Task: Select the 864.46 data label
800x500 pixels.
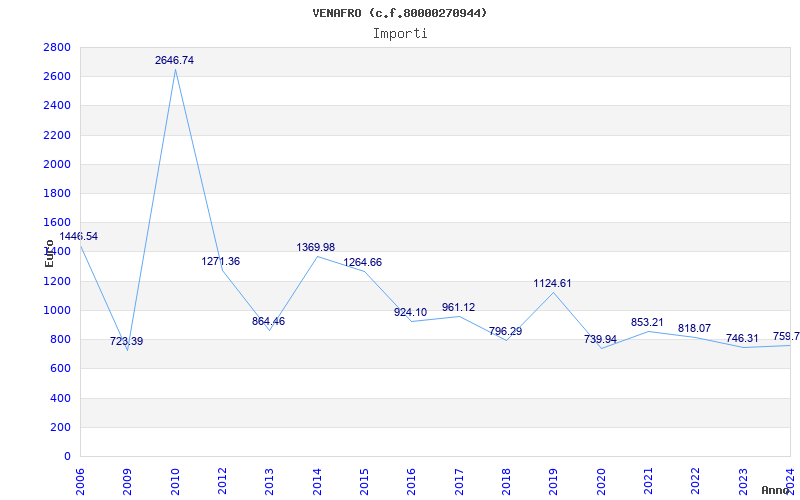Action: coord(268,321)
